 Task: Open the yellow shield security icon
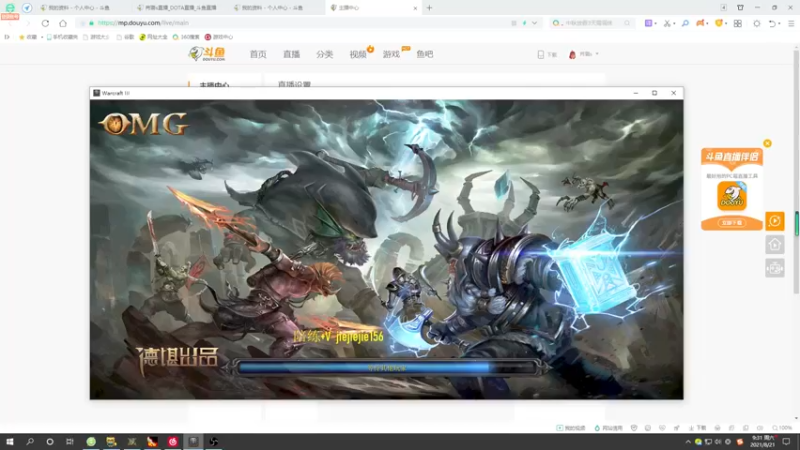pos(719,23)
